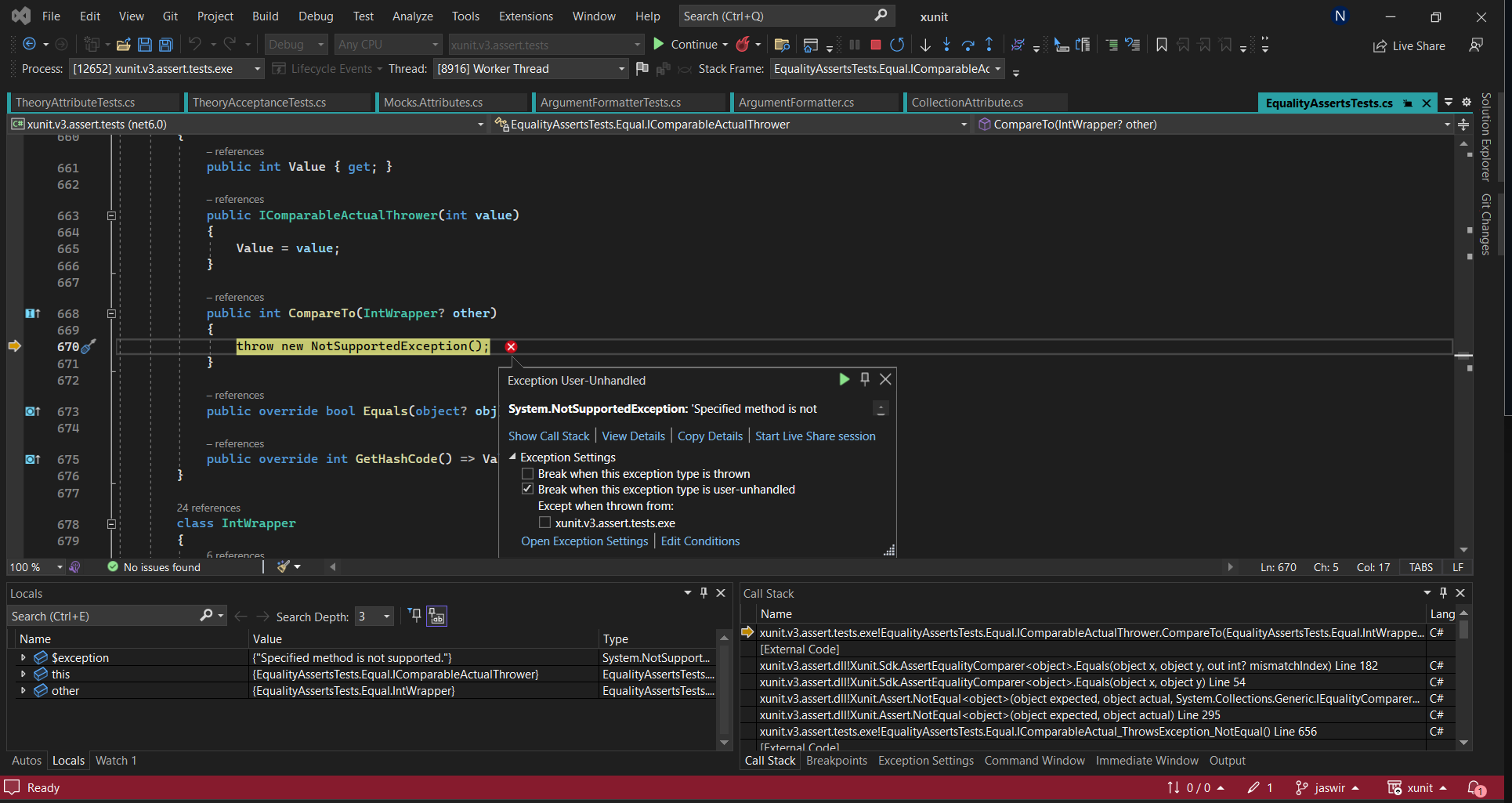Enable Break when this exception type is thrown
This screenshot has width=1512, height=803.
tap(528, 474)
